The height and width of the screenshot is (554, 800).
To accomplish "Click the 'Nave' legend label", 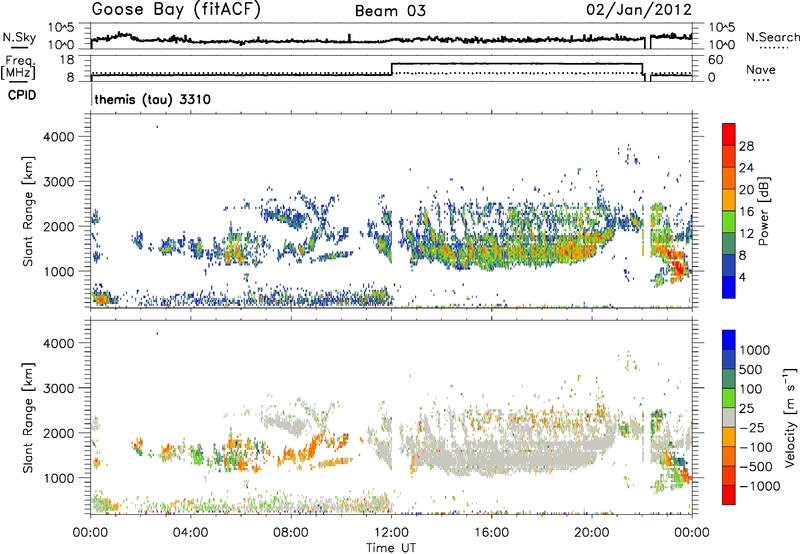I will (761, 70).
